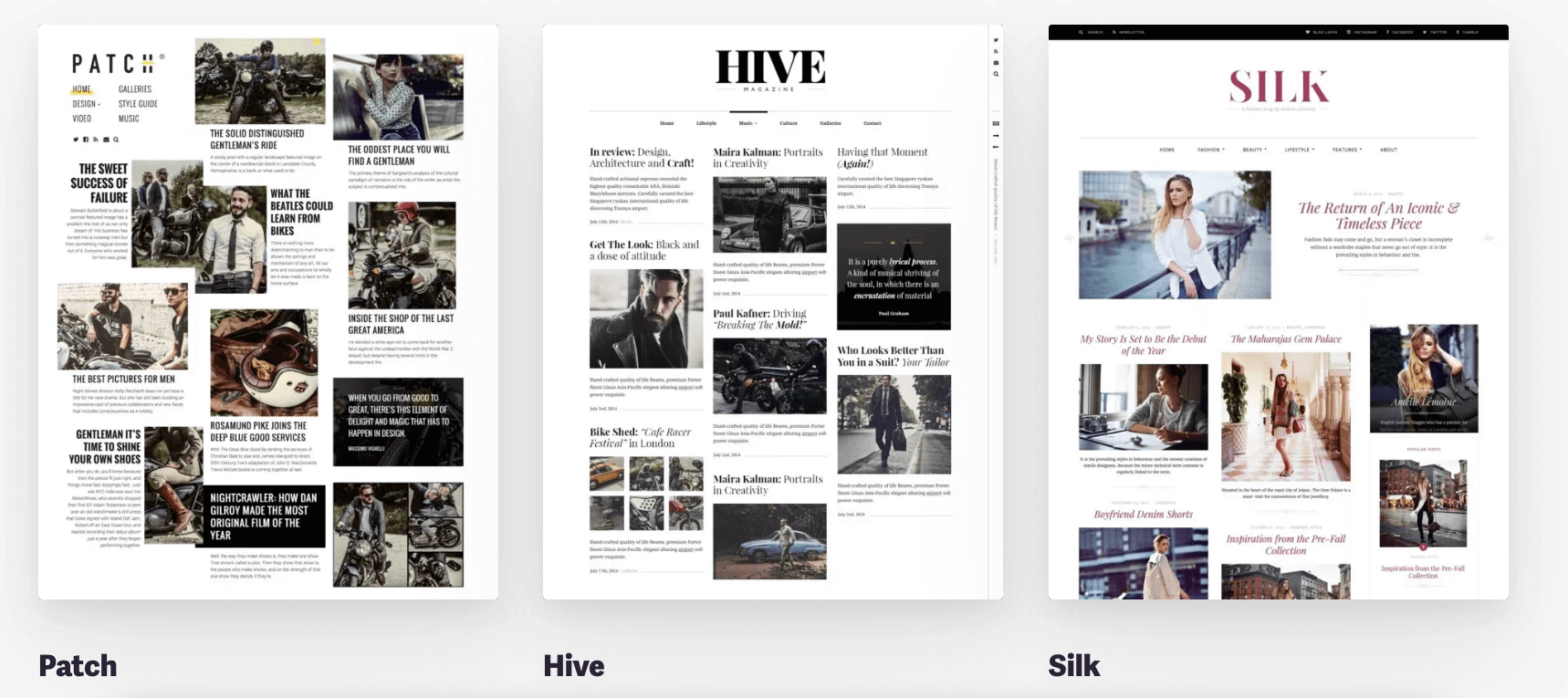
Task: Click Facebook in Silk top bar
Action: (1400, 32)
